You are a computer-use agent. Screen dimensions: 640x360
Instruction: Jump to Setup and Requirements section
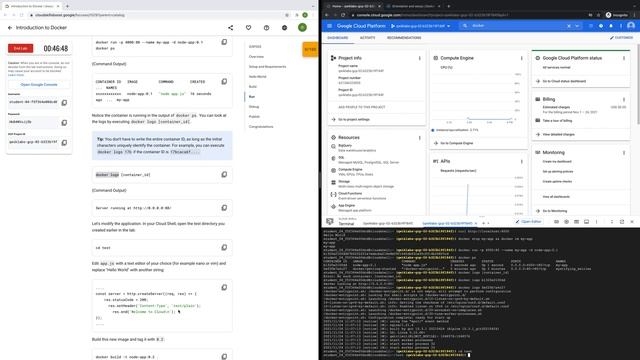coord(267,67)
